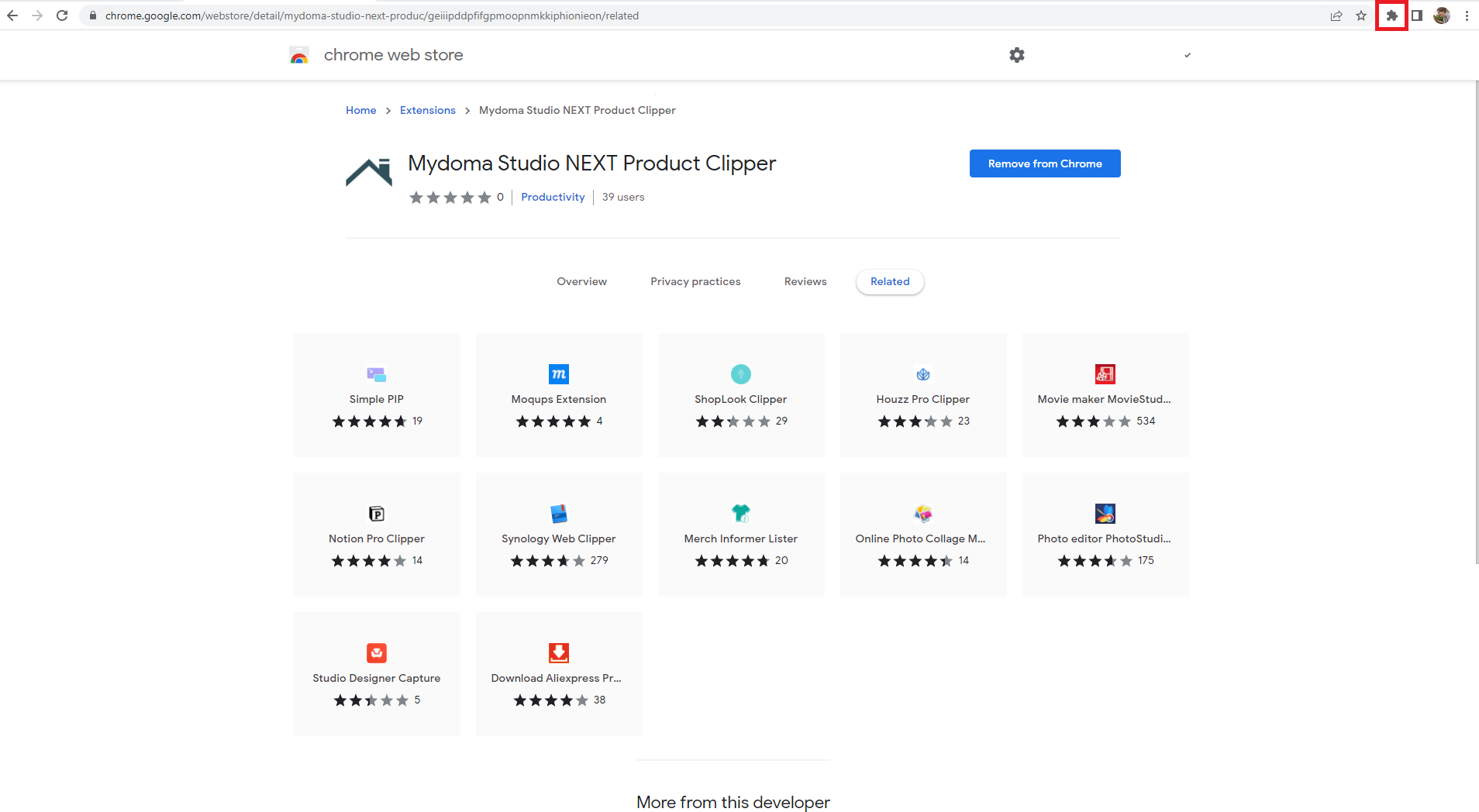Open the Home breadcrumb link
The image size is (1479, 812).
361,110
